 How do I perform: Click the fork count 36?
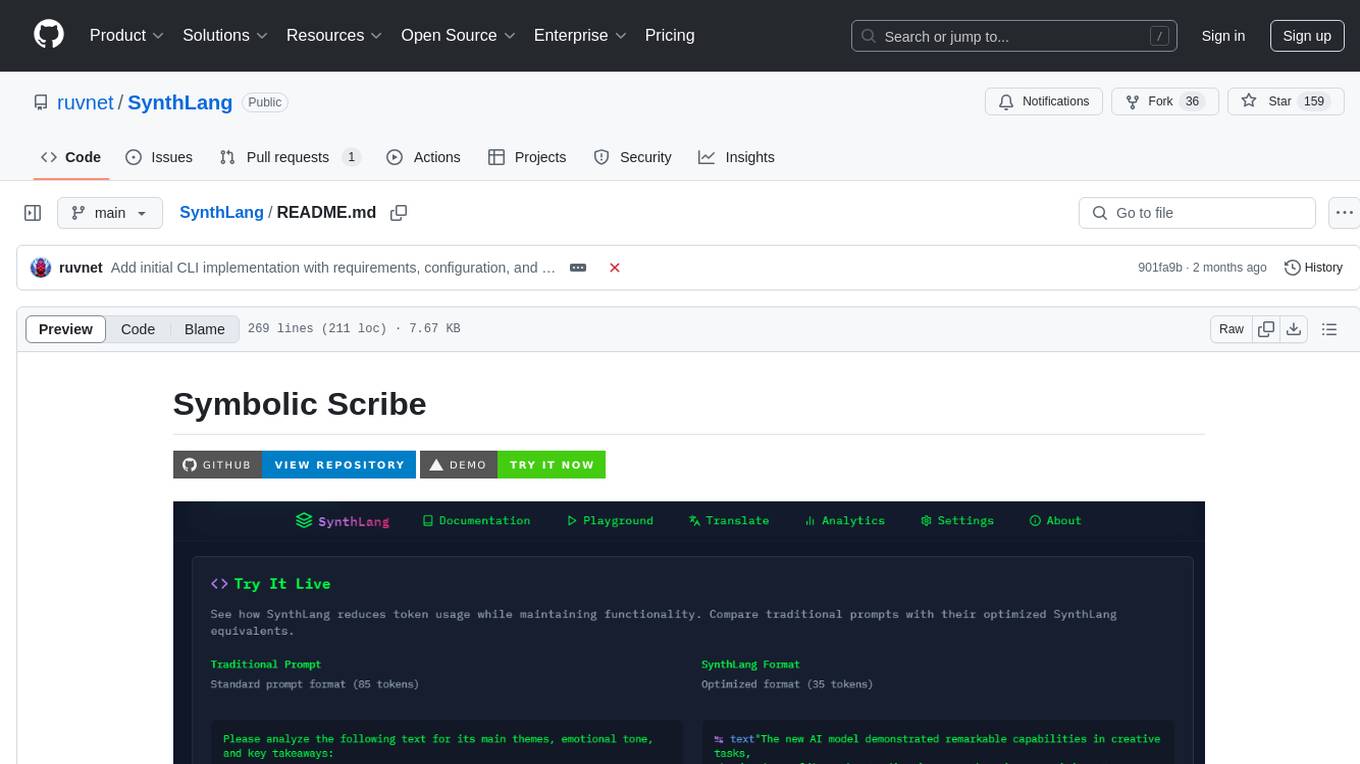coord(1192,102)
